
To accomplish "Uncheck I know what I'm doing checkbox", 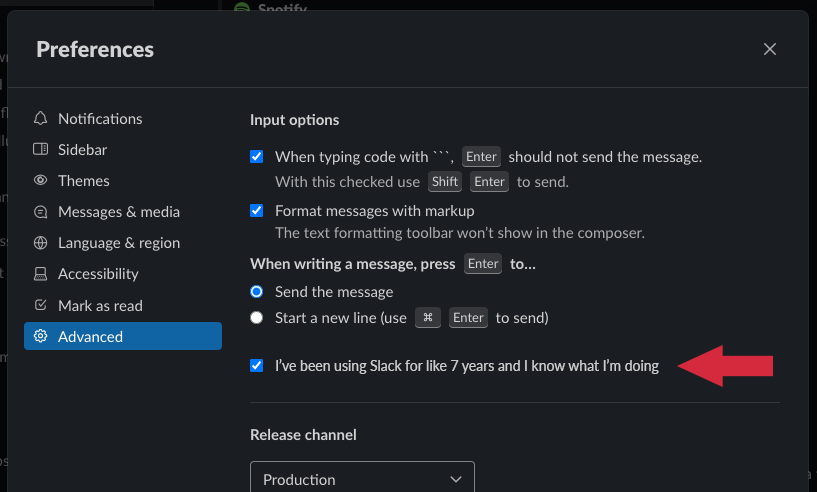I will [256, 365].
